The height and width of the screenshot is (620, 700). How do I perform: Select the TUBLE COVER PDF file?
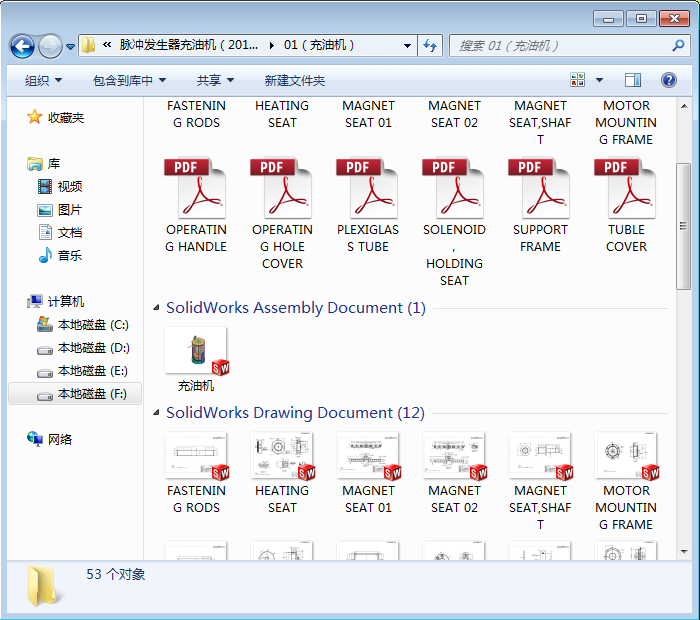click(x=626, y=190)
